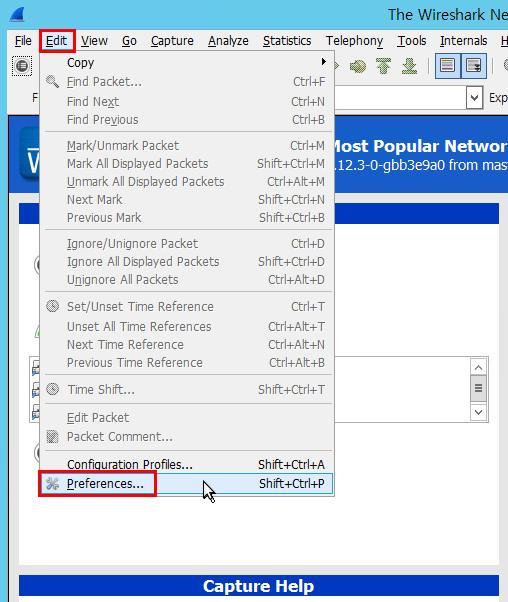Click the list scroll up arrow
The image size is (508, 602).
tap(478, 368)
